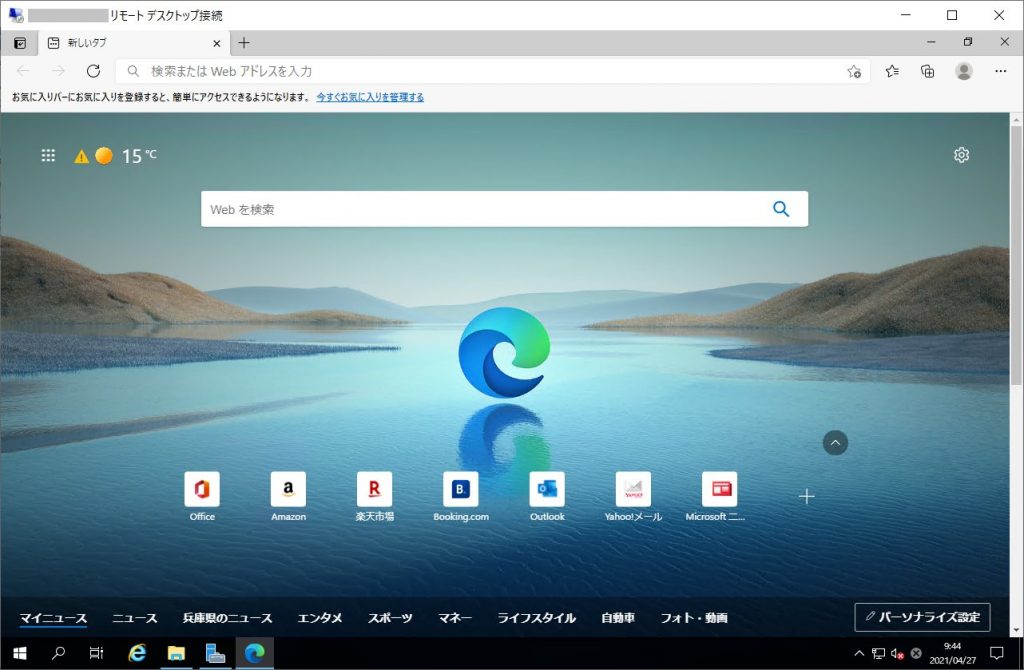The image size is (1024, 670).
Task: Open the 今すぐお気に入りを管理する link
Action: [x=370, y=97]
